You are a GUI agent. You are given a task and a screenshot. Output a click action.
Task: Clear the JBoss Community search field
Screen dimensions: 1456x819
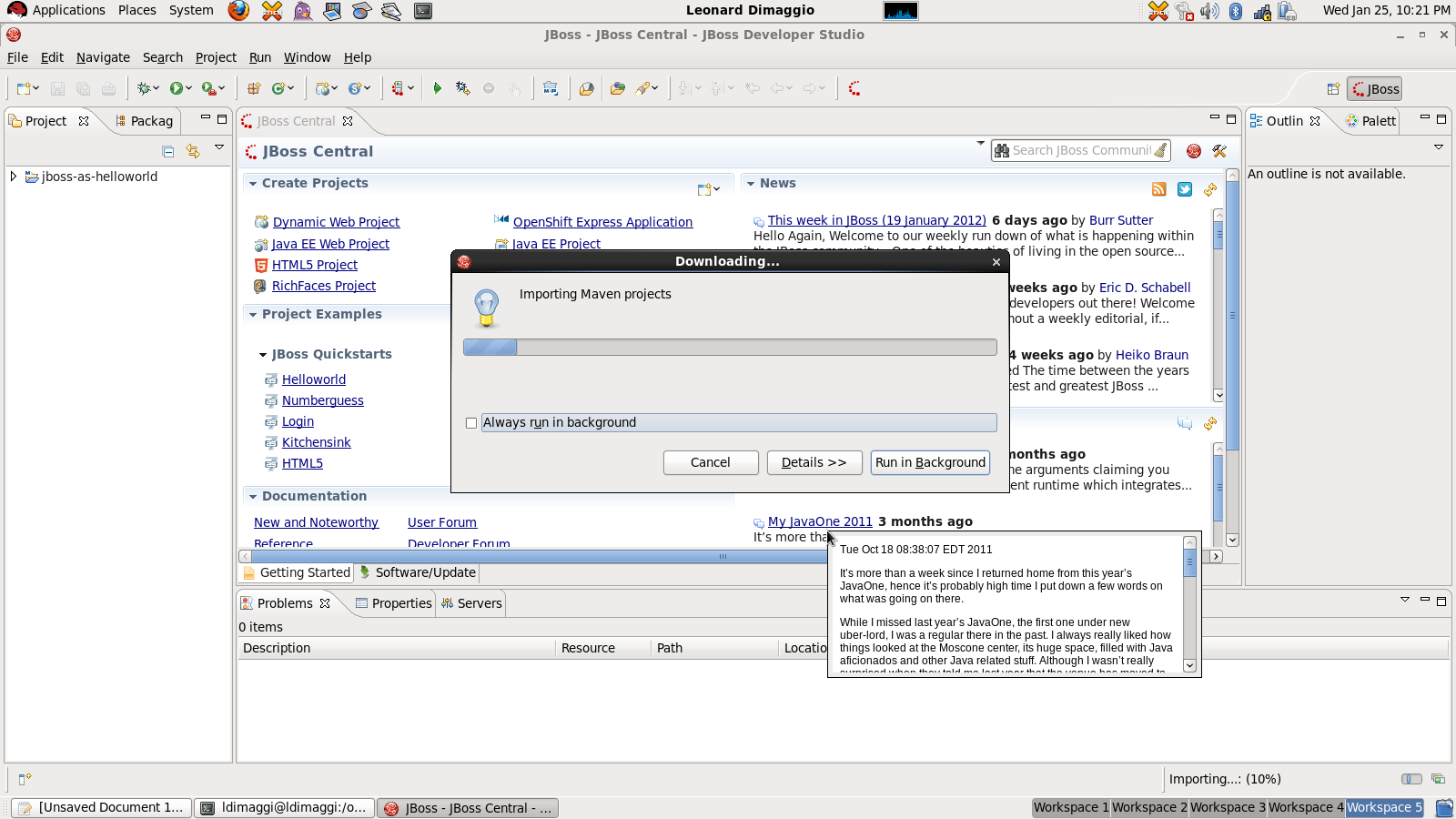click(x=1160, y=151)
